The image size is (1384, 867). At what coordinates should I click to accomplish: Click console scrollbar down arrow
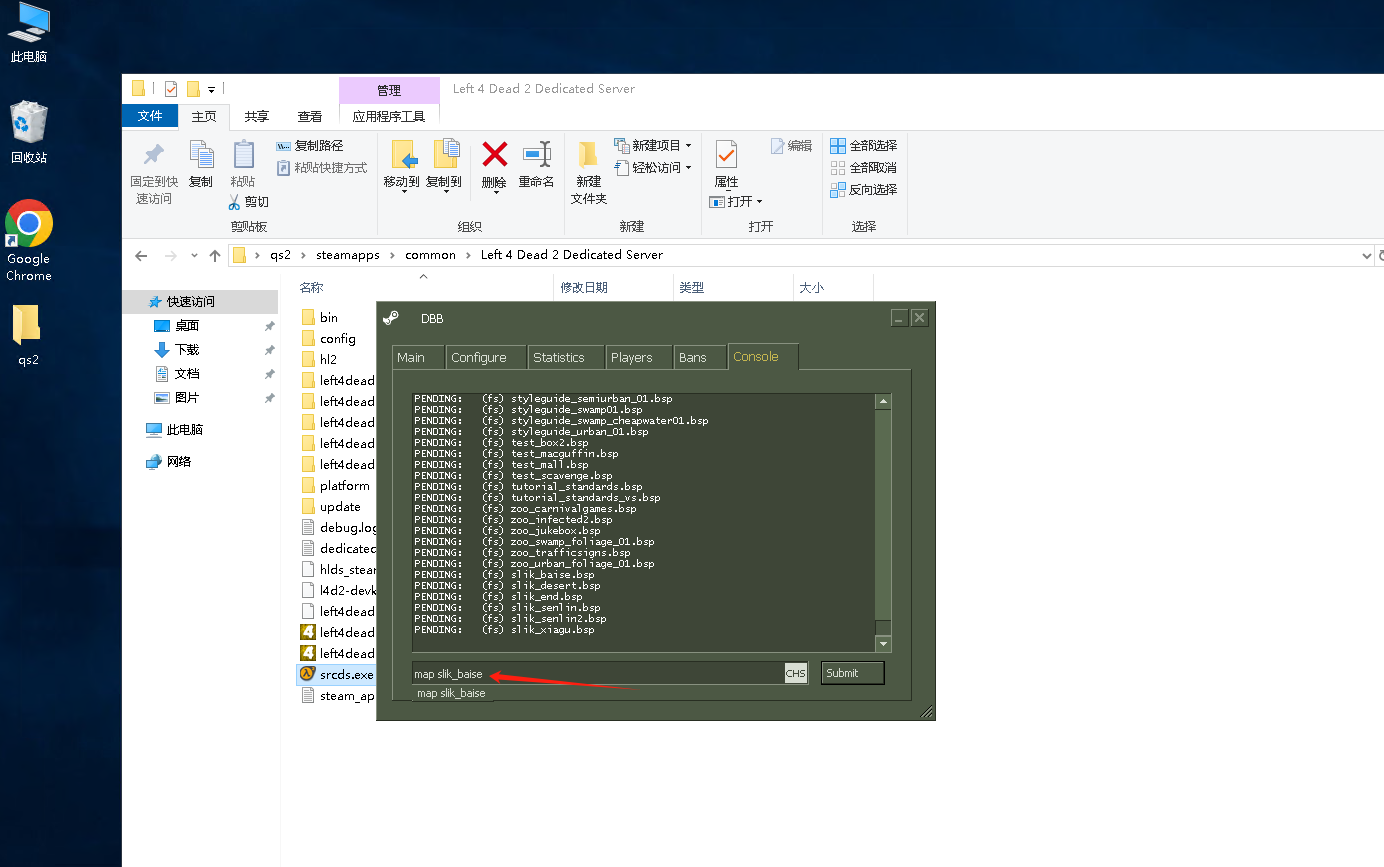(883, 645)
